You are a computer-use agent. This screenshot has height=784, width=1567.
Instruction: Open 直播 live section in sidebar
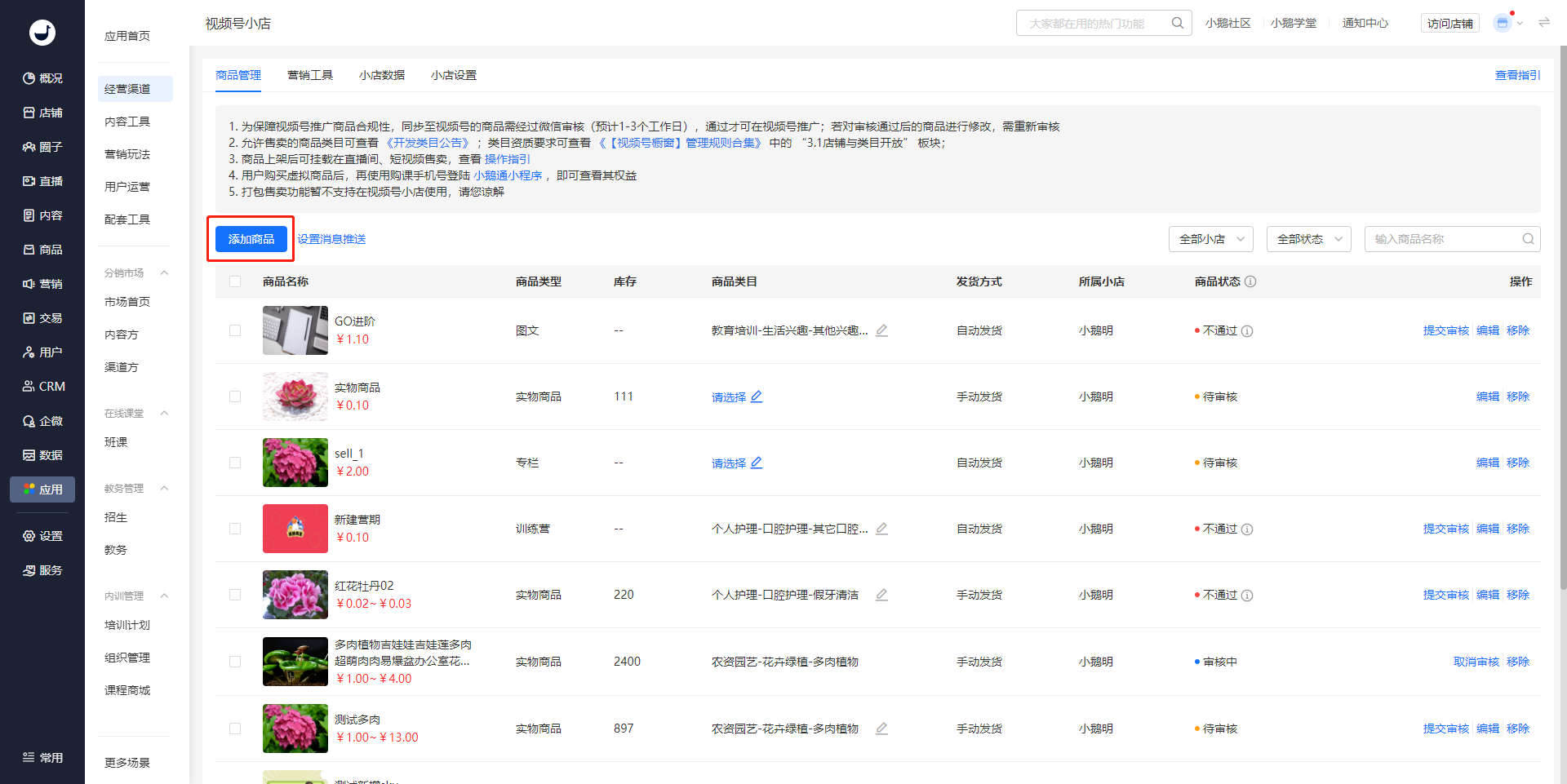[x=42, y=181]
